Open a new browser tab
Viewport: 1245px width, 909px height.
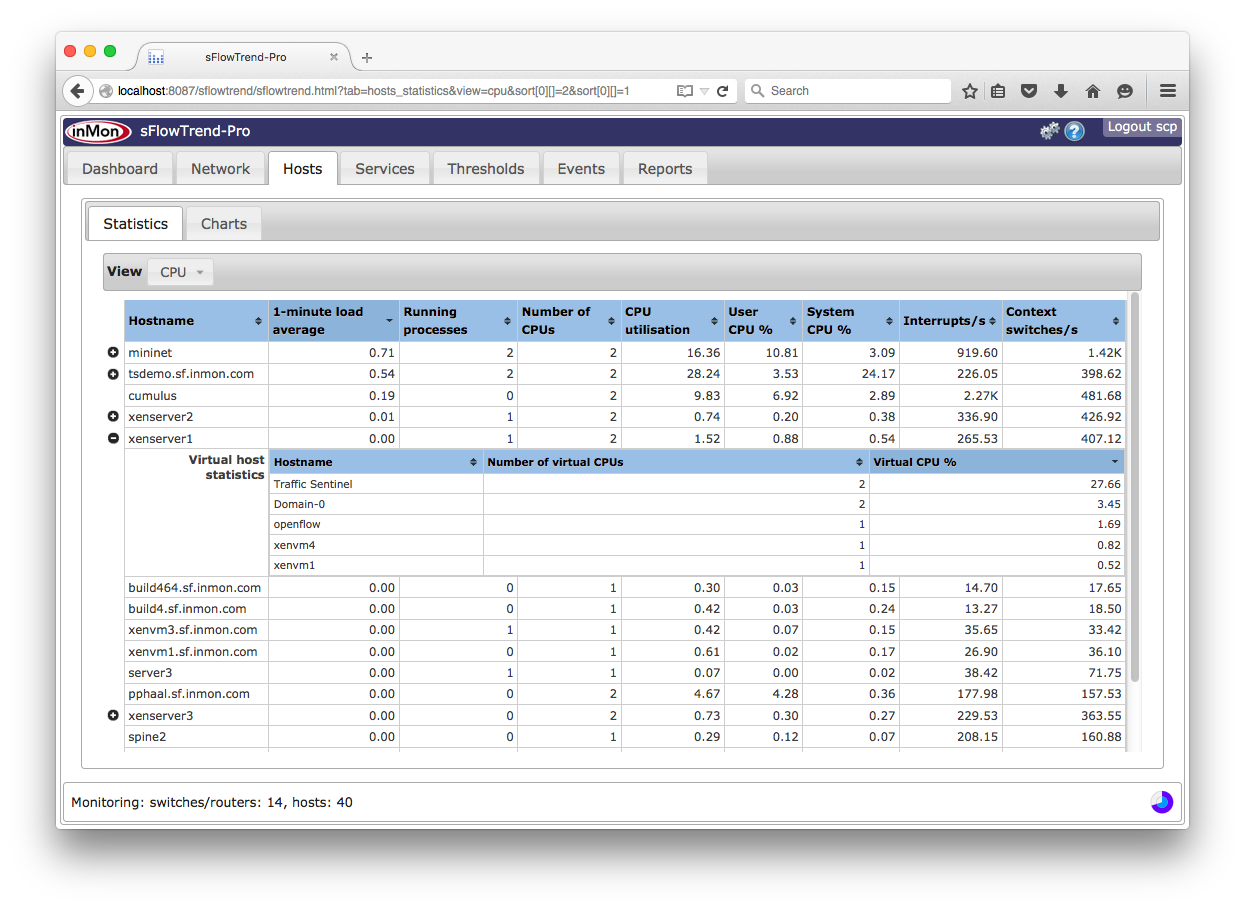click(x=367, y=58)
